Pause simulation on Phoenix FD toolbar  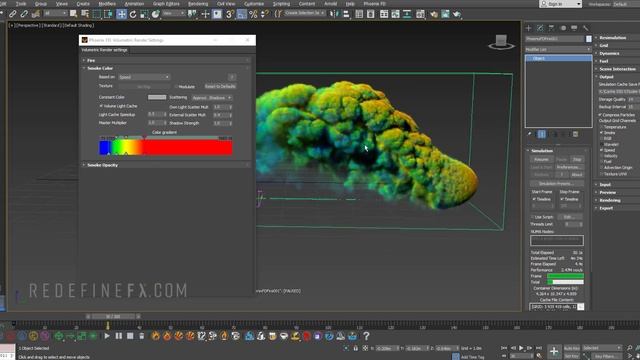pos(118,336)
